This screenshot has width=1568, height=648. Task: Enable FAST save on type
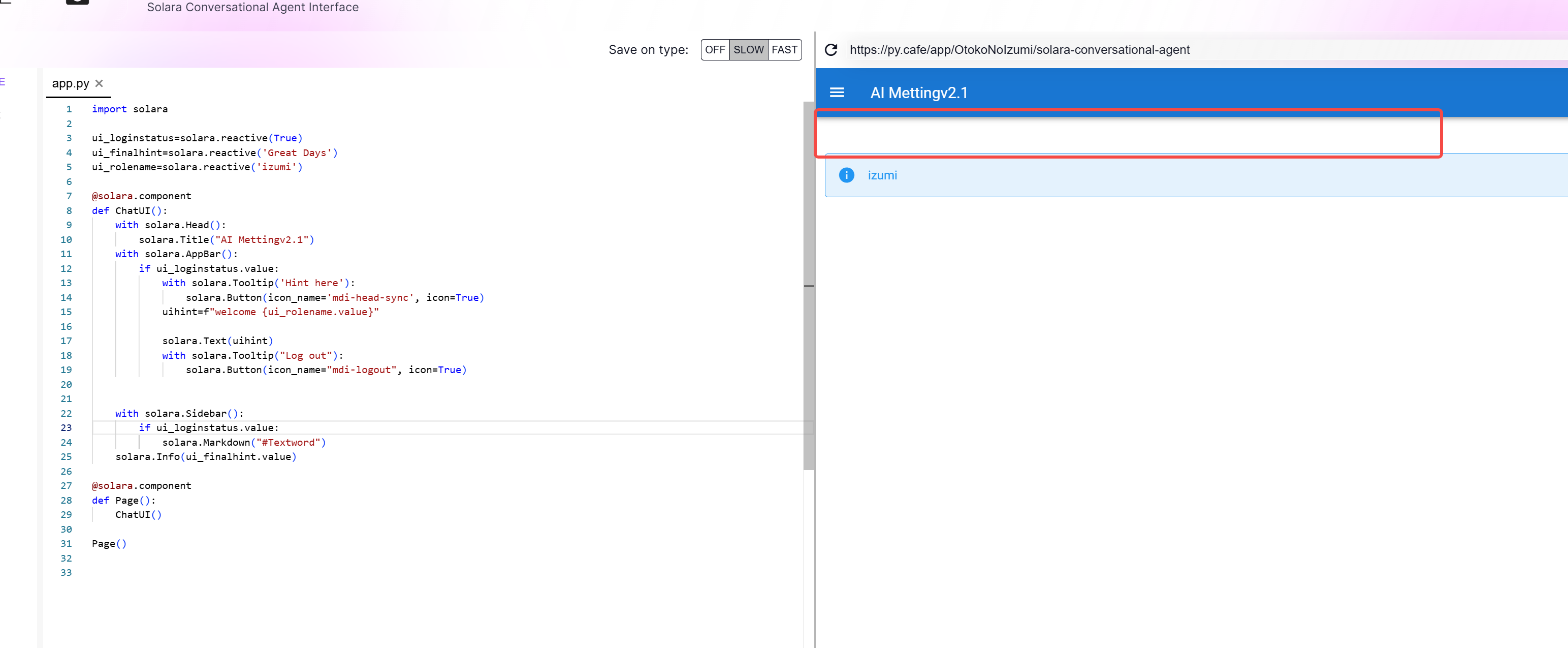785,49
